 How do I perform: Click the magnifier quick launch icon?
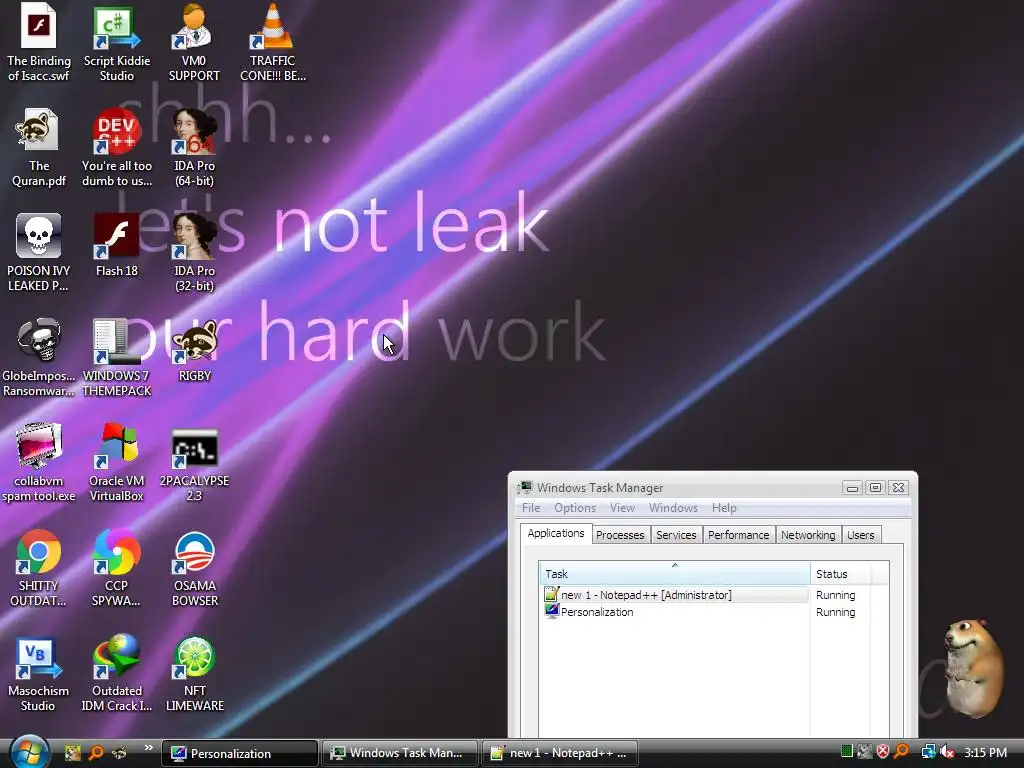pos(96,753)
